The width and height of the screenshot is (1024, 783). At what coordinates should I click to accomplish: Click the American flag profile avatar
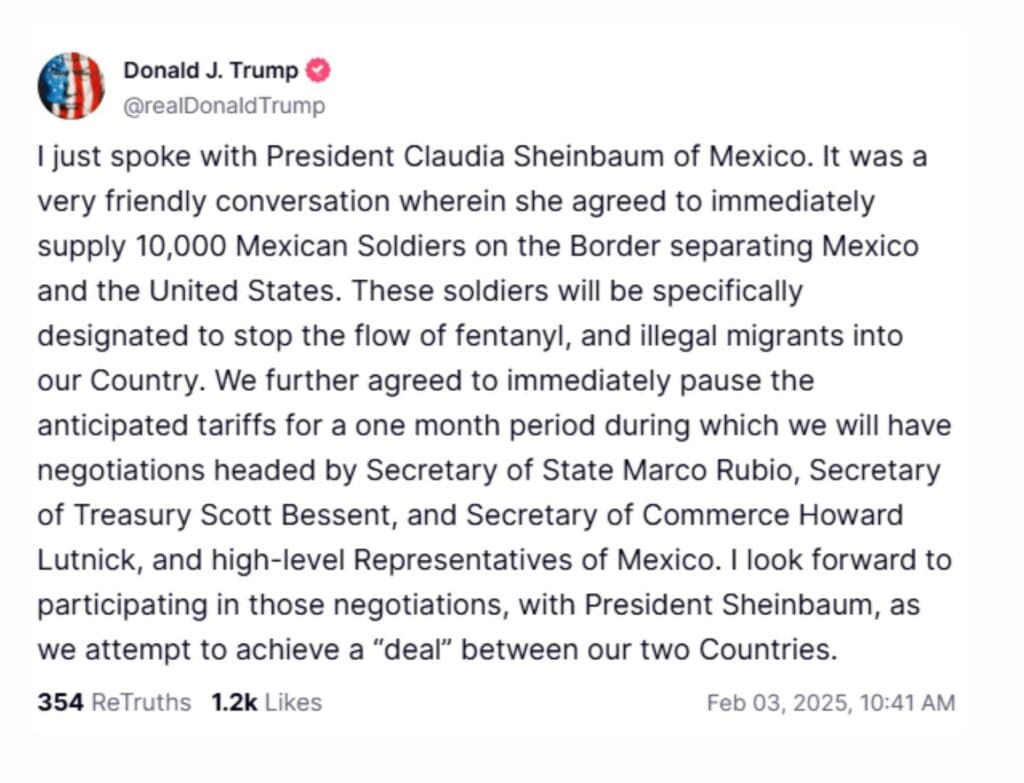(71, 86)
